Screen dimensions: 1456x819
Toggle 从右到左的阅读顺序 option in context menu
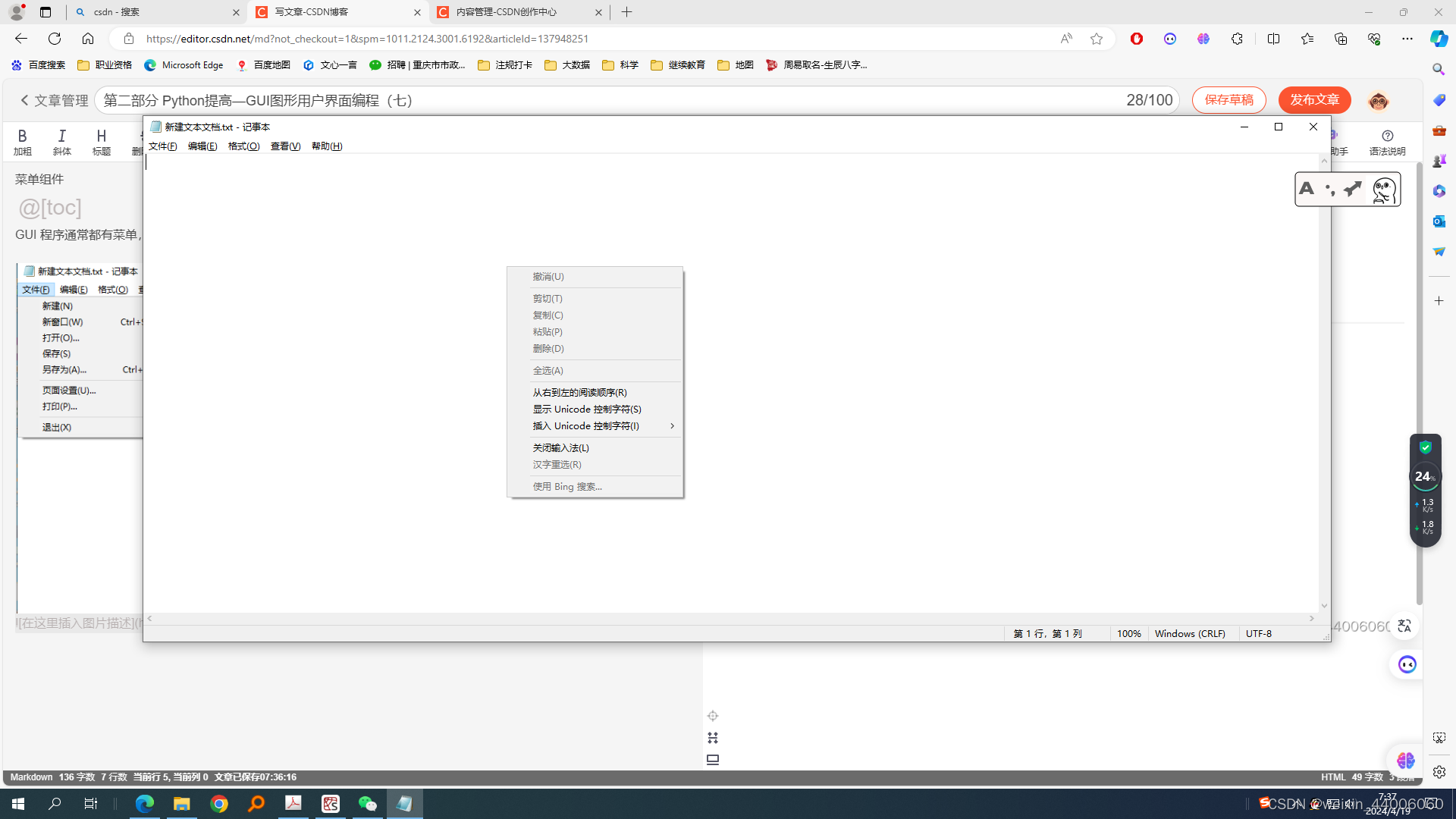click(x=579, y=393)
